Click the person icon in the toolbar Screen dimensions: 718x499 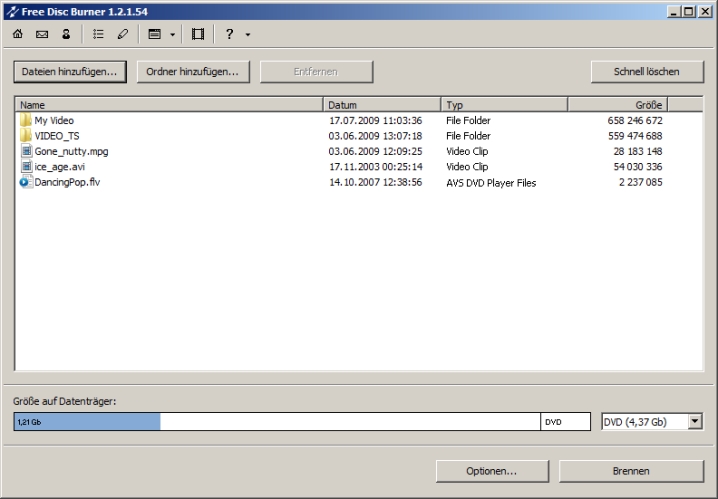coord(66,34)
